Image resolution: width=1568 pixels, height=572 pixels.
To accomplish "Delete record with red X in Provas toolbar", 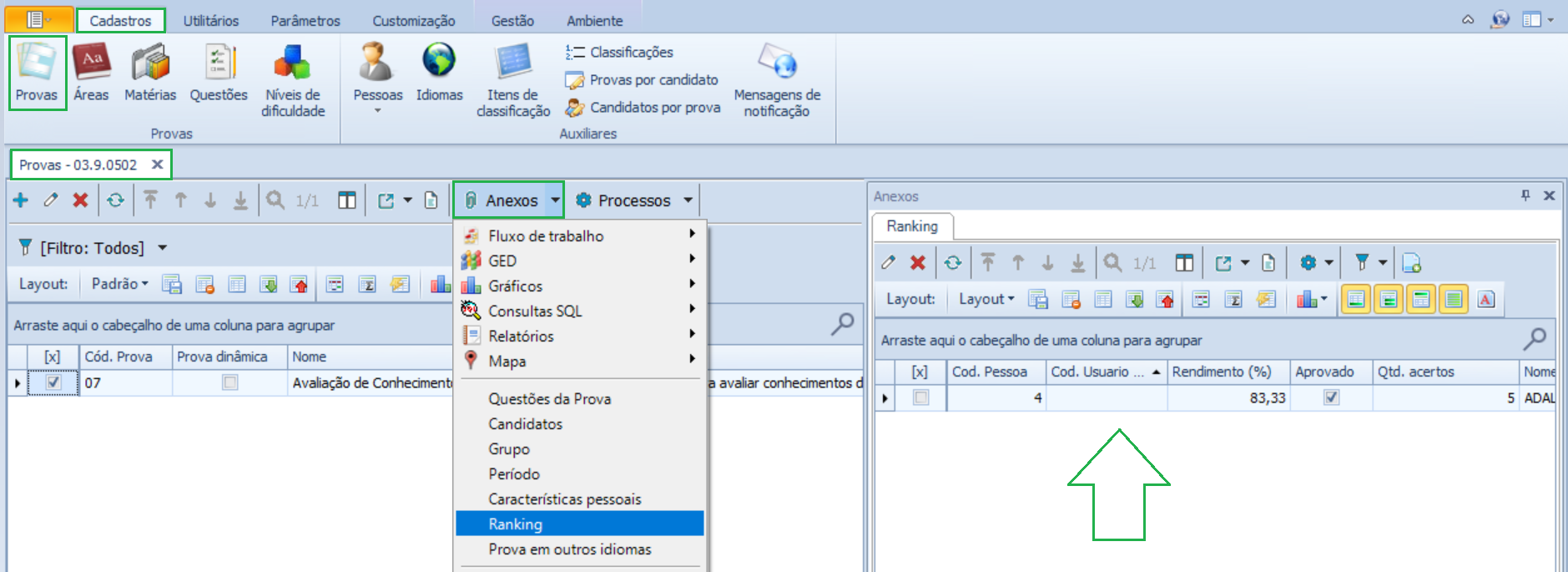I will click(x=80, y=200).
